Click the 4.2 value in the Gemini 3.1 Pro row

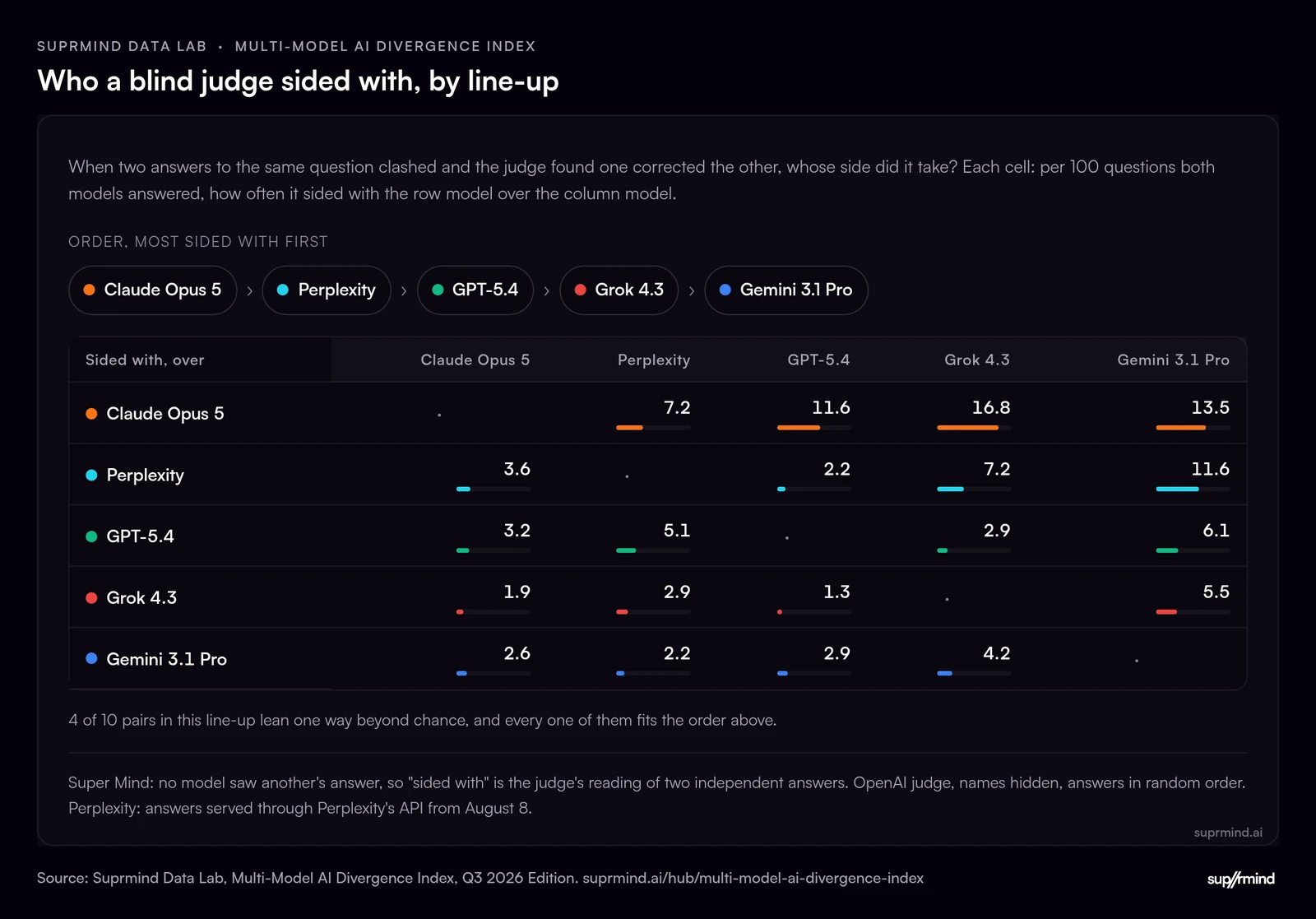[x=997, y=653]
